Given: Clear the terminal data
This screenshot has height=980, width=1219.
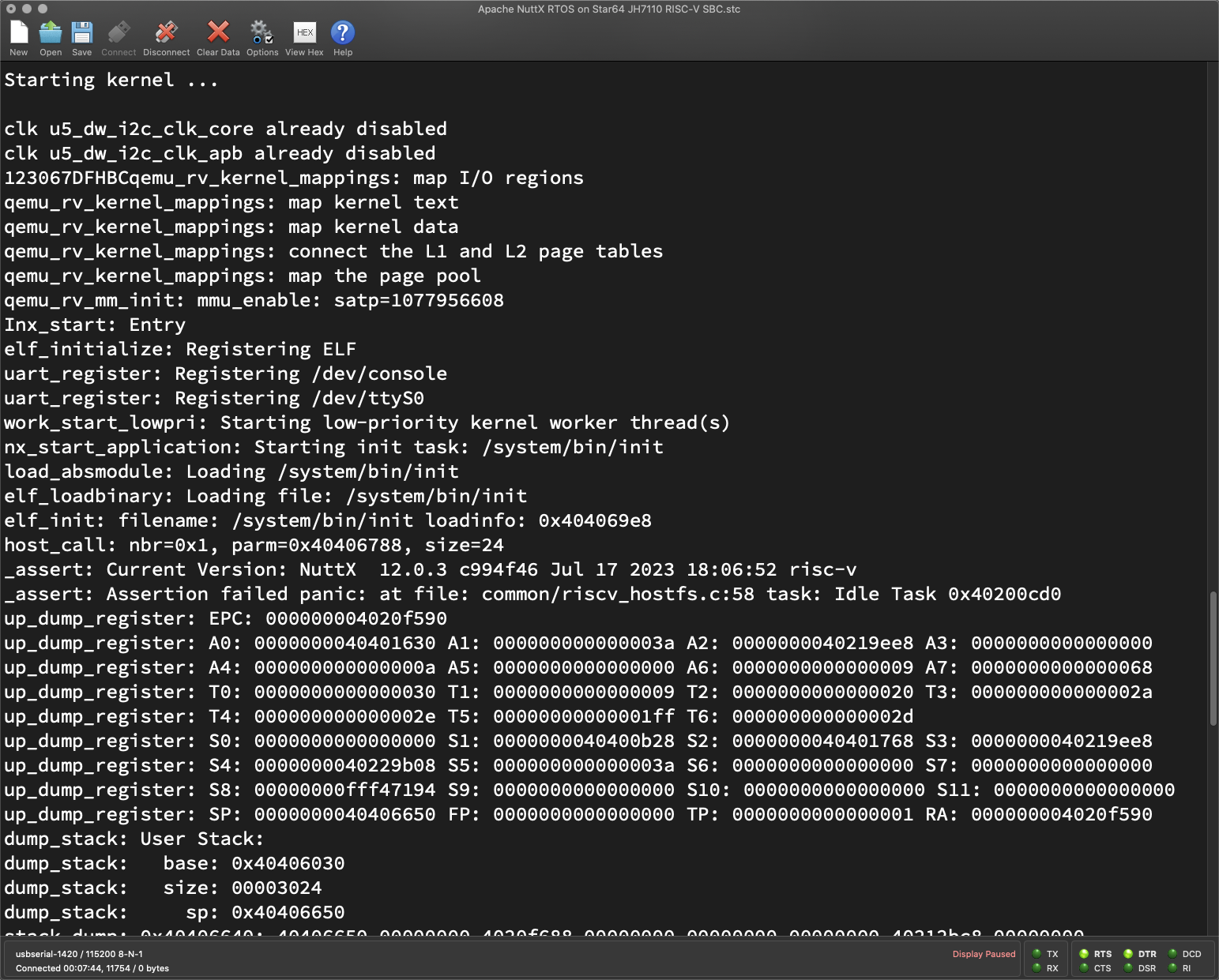Looking at the screenshot, I should click(216, 36).
